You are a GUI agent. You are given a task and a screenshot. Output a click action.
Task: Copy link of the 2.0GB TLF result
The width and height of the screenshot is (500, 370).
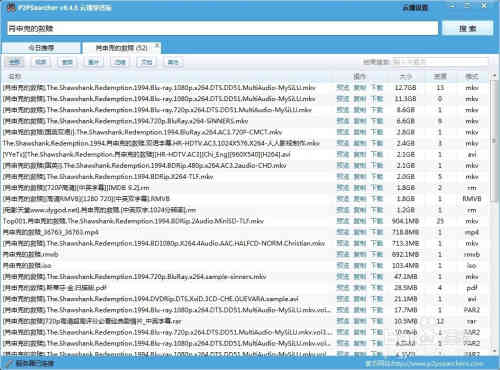(x=360, y=176)
